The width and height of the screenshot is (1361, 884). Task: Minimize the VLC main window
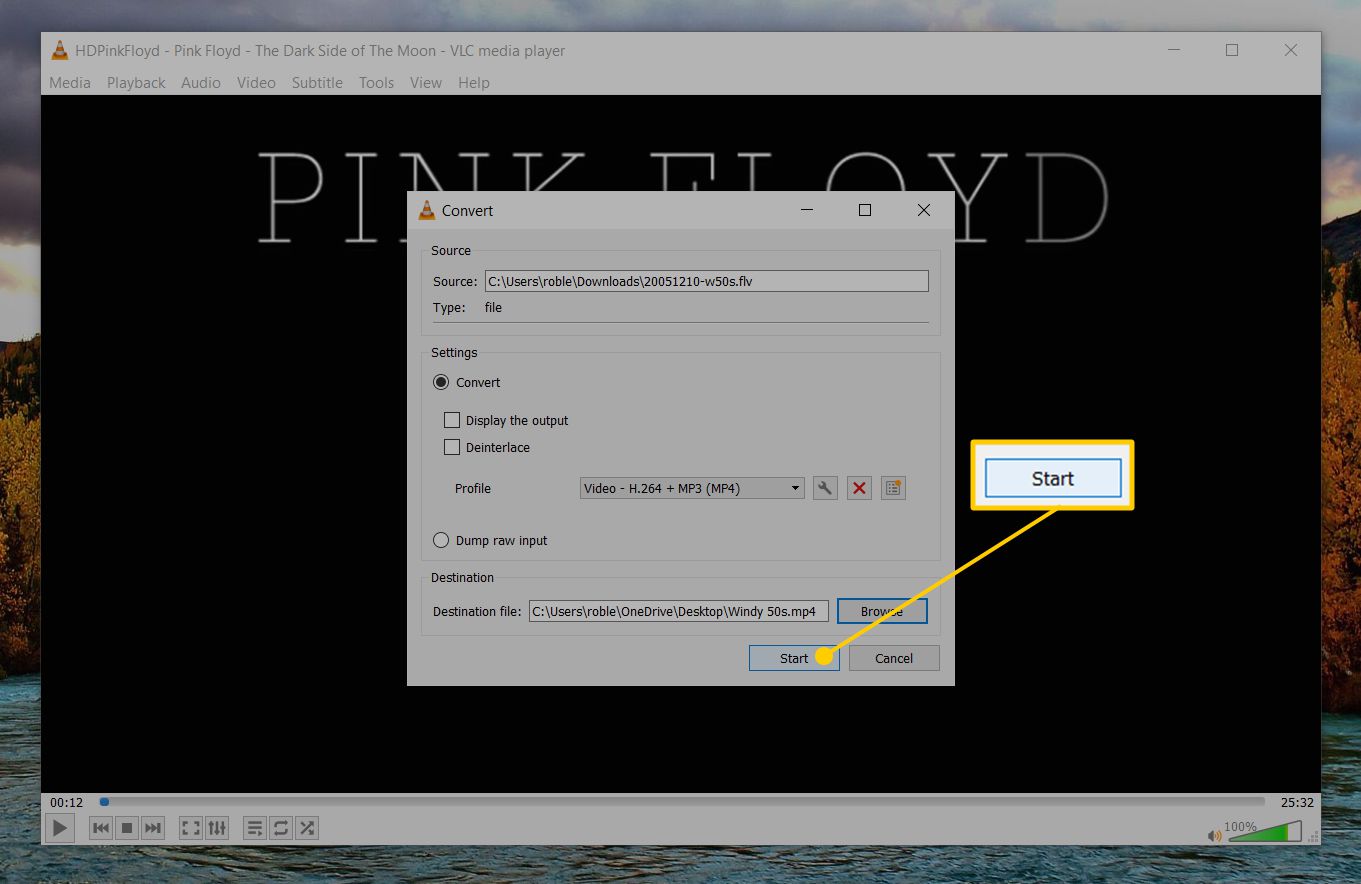tap(1173, 50)
